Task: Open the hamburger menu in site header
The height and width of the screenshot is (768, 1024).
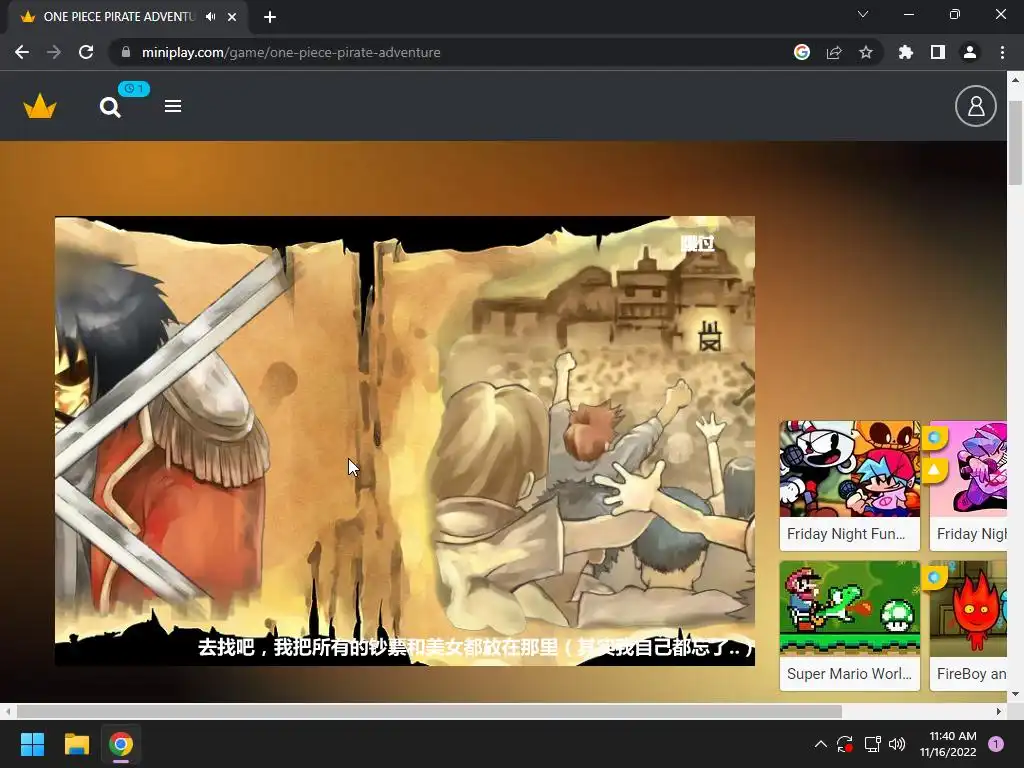Action: click(172, 106)
